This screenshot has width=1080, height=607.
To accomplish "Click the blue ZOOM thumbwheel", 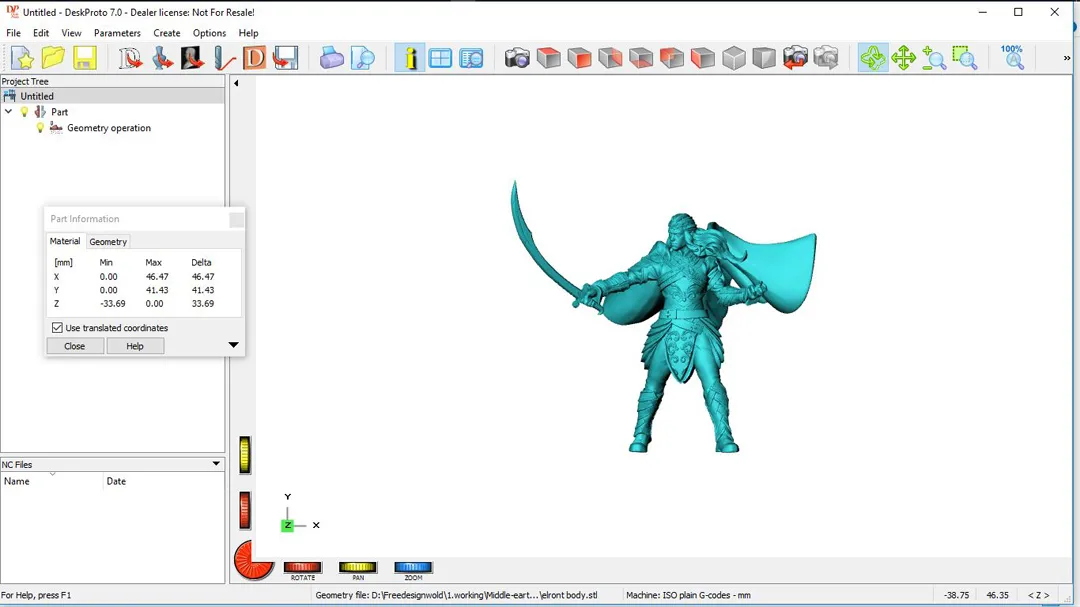I will pyautogui.click(x=413, y=567).
